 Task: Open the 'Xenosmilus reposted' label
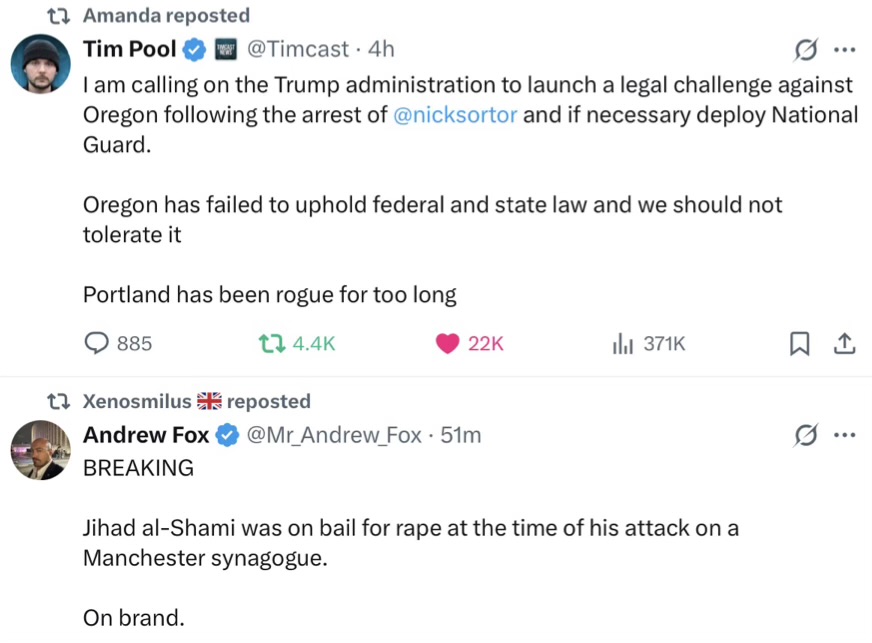tap(196, 401)
